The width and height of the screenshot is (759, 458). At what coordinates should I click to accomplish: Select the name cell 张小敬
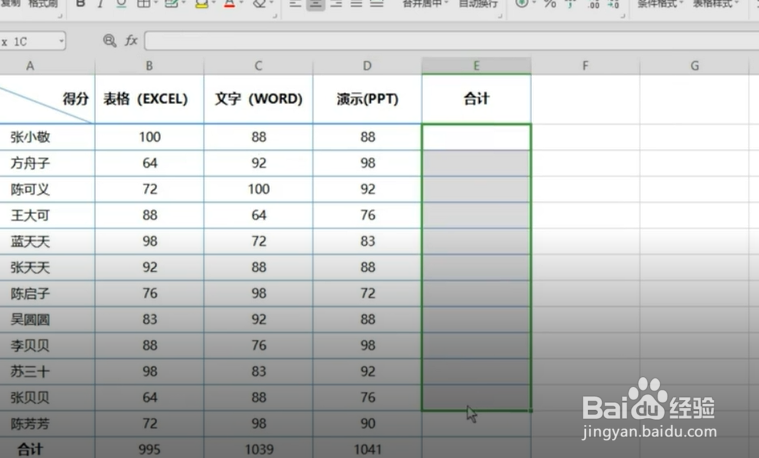point(47,137)
